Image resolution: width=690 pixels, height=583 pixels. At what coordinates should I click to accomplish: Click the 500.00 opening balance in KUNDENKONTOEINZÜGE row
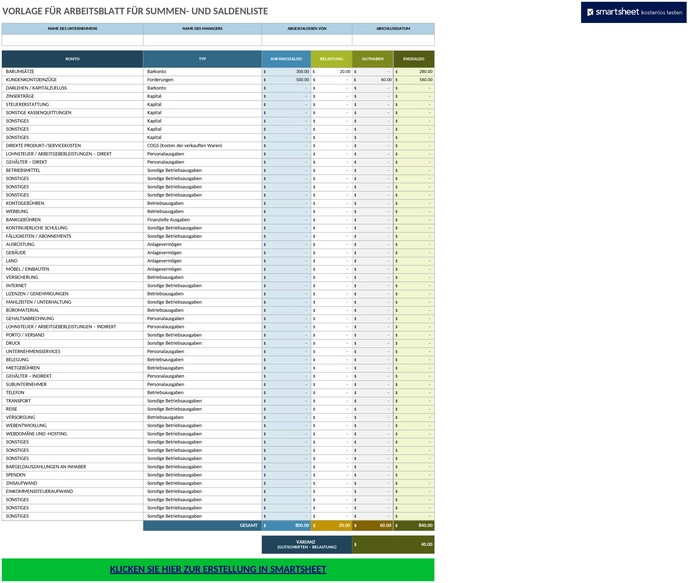[x=286, y=80]
